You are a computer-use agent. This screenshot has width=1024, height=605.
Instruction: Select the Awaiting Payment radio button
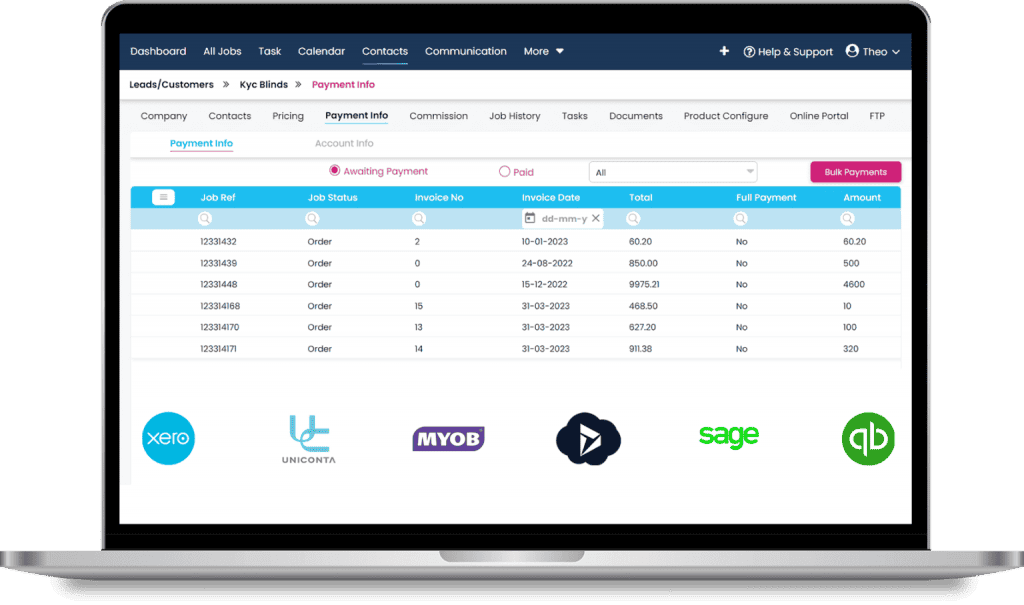click(335, 171)
